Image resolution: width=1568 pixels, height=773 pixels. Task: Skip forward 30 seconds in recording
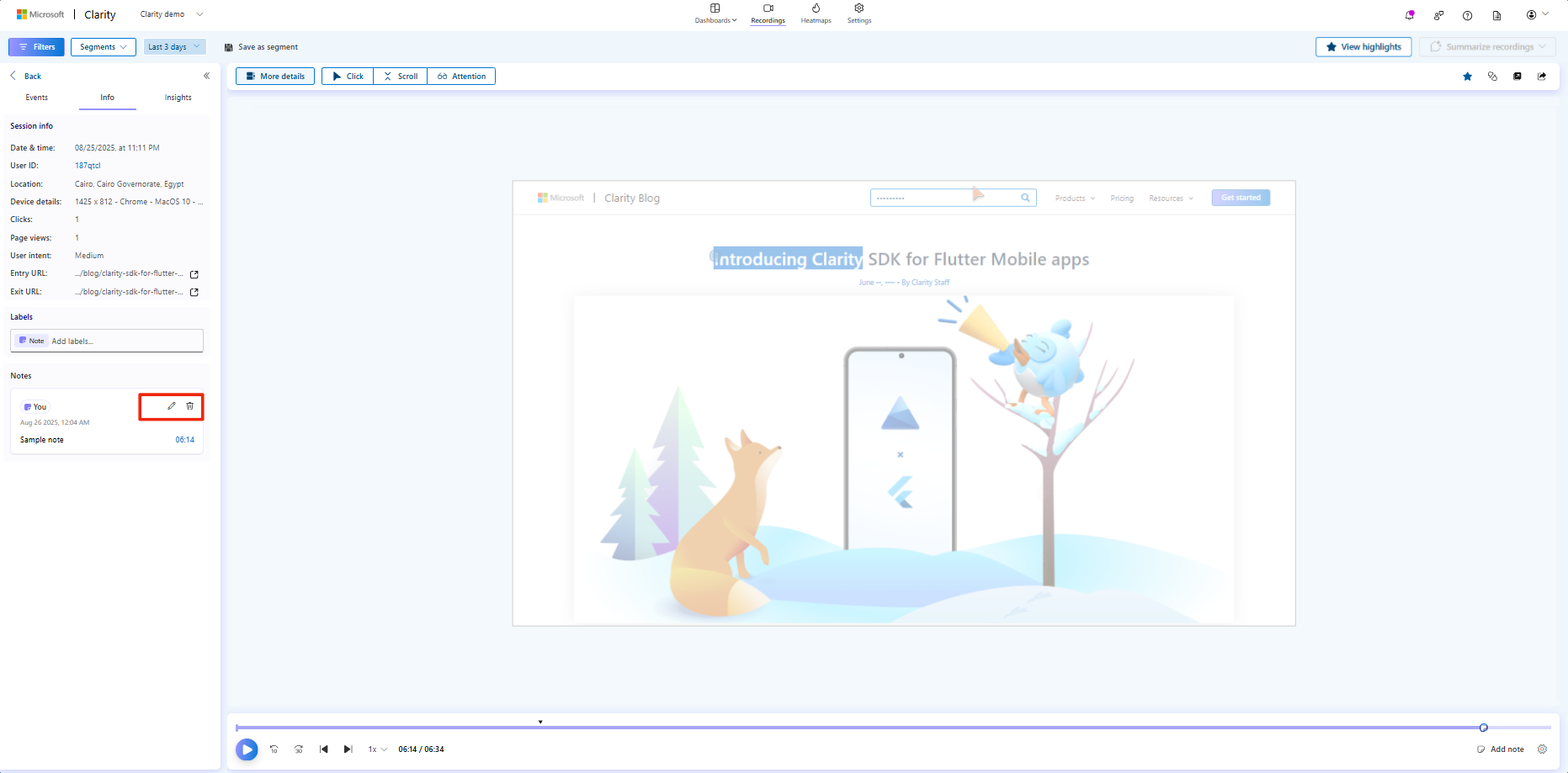(299, 749)
